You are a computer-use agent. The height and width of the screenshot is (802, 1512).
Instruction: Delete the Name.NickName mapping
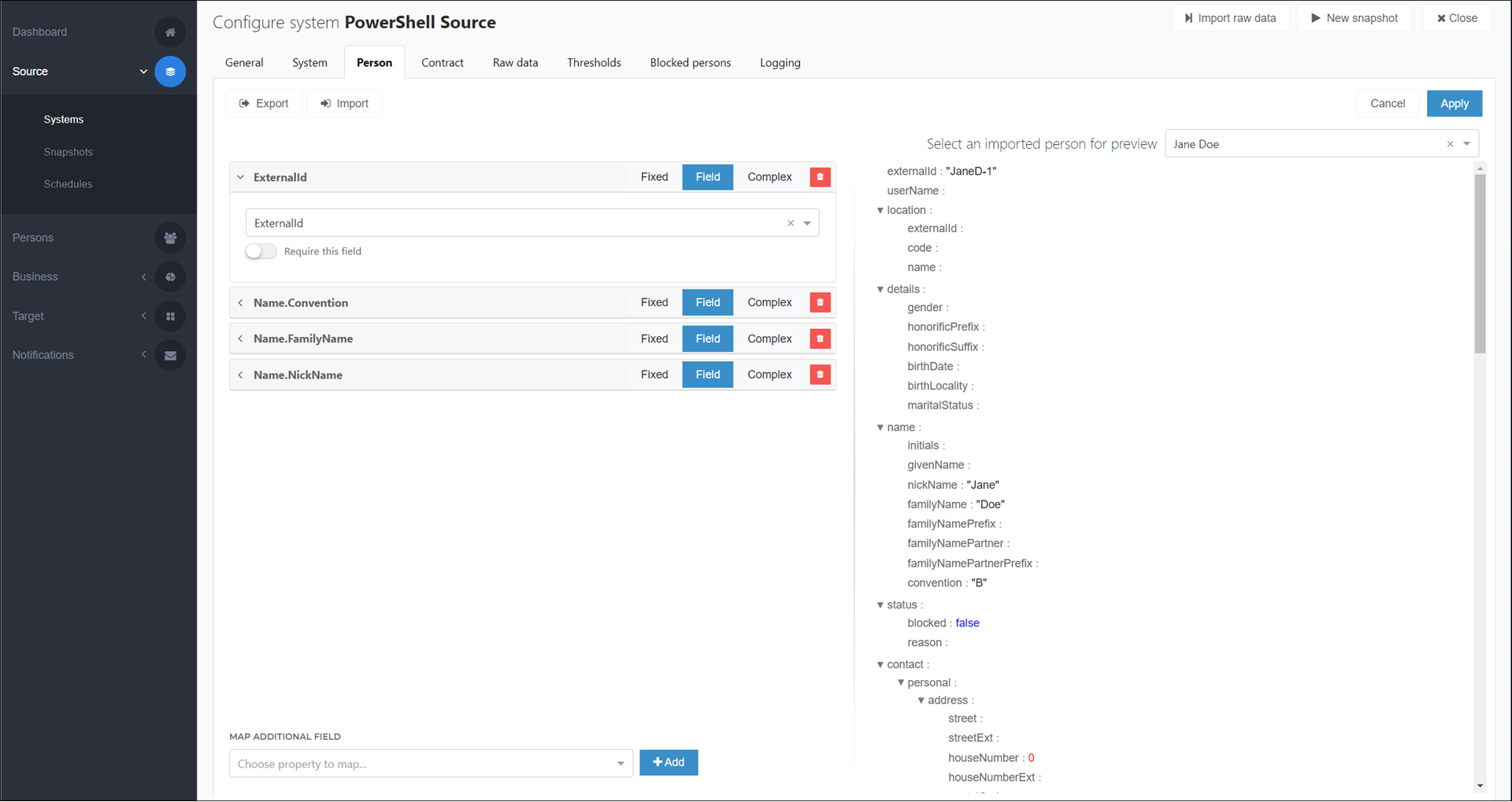pyautogui.click(x=820, y=375)
